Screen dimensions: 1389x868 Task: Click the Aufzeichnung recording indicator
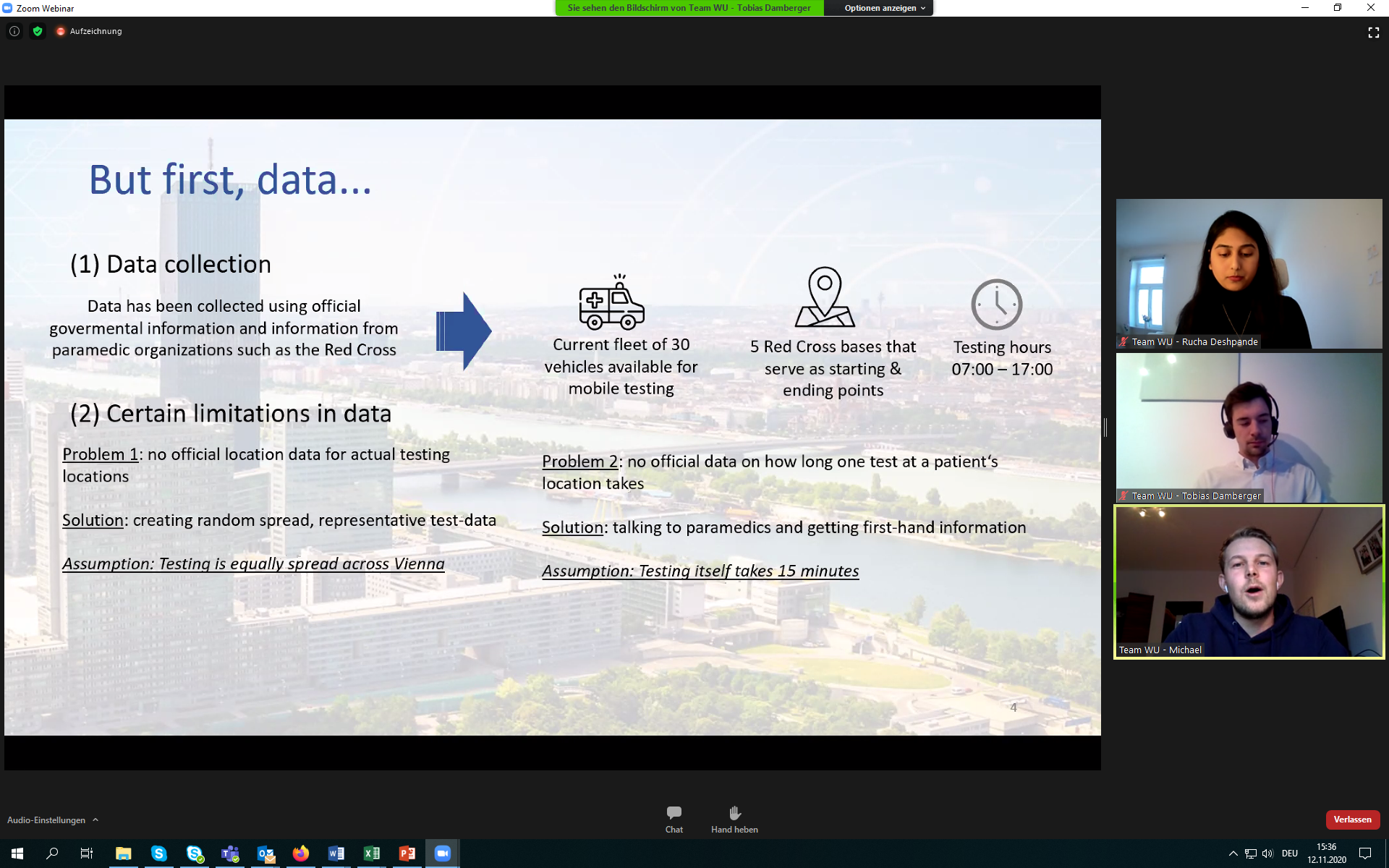(x=89, y=31)
